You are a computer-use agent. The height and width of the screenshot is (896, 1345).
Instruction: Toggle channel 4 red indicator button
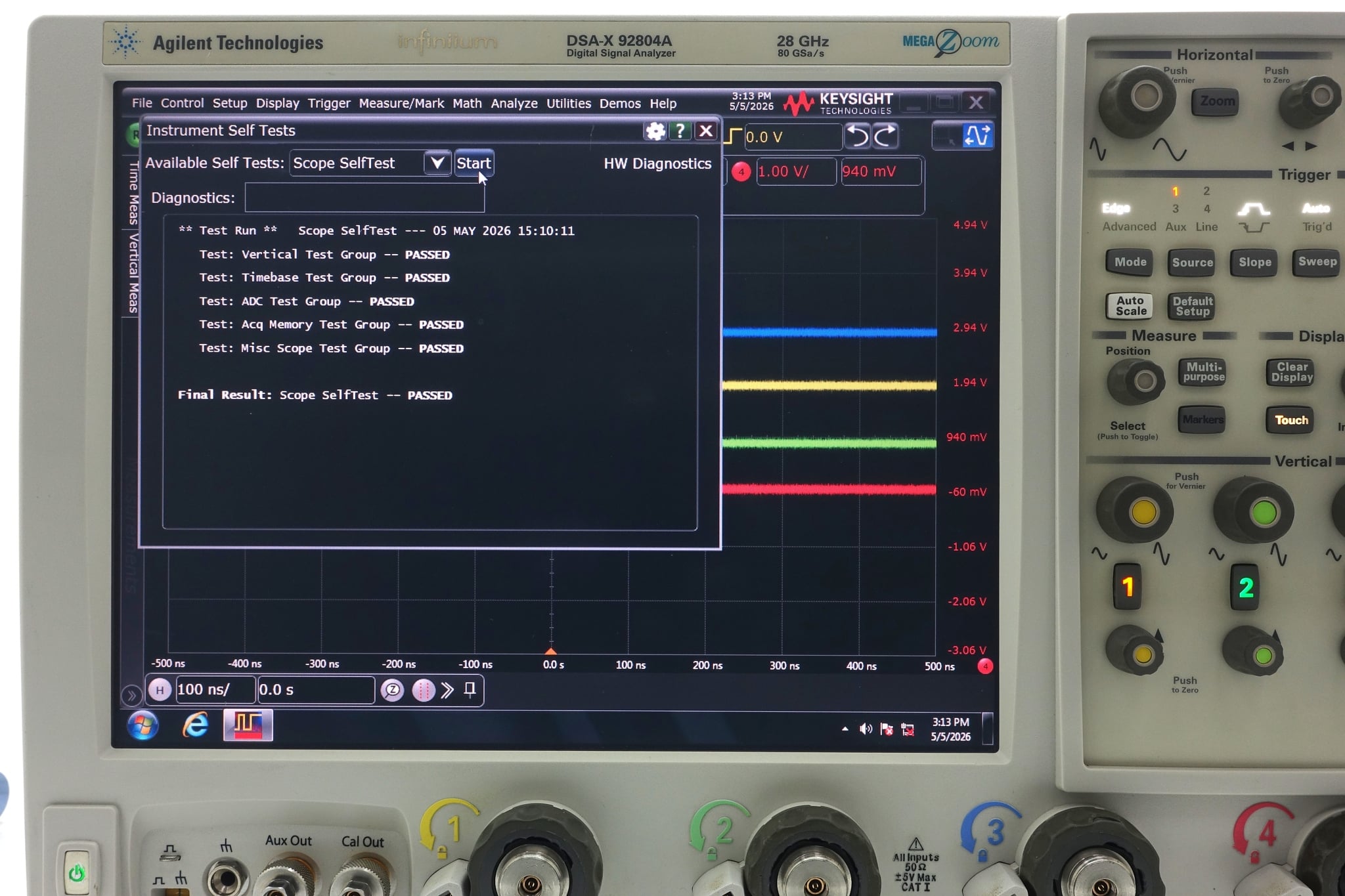741,172
